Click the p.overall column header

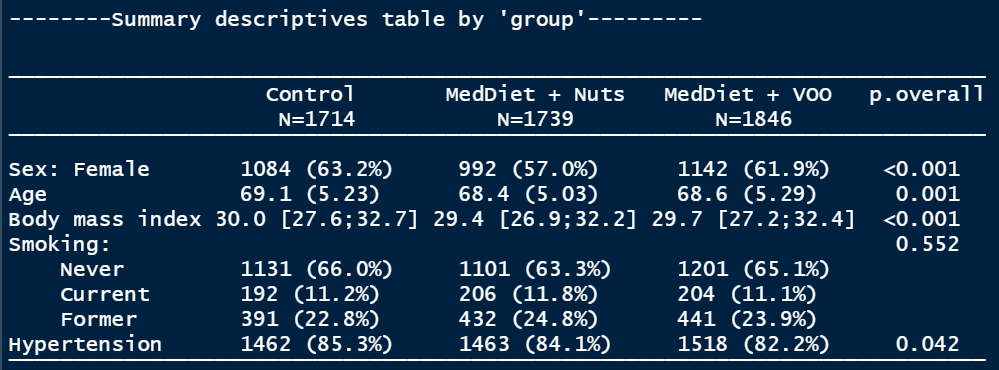point(927,95)
